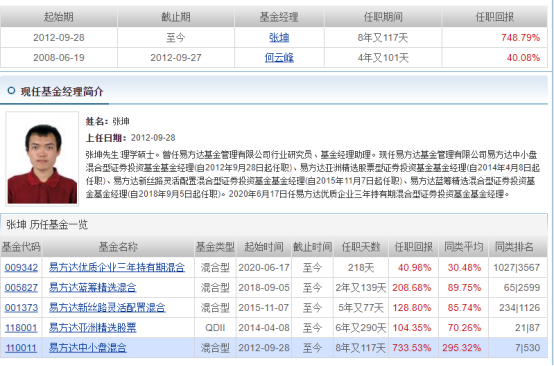Screen dimensions: 554x366
Task: Click the 任职天数 column header
Action: [x=361, y=247]
